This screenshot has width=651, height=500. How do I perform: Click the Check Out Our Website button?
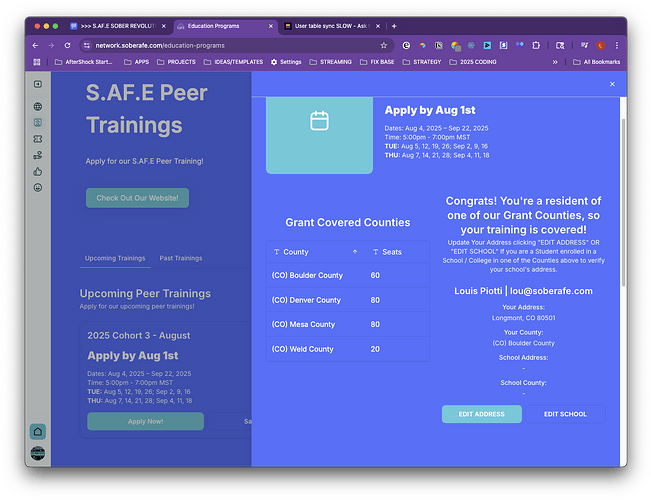point(137,198)
